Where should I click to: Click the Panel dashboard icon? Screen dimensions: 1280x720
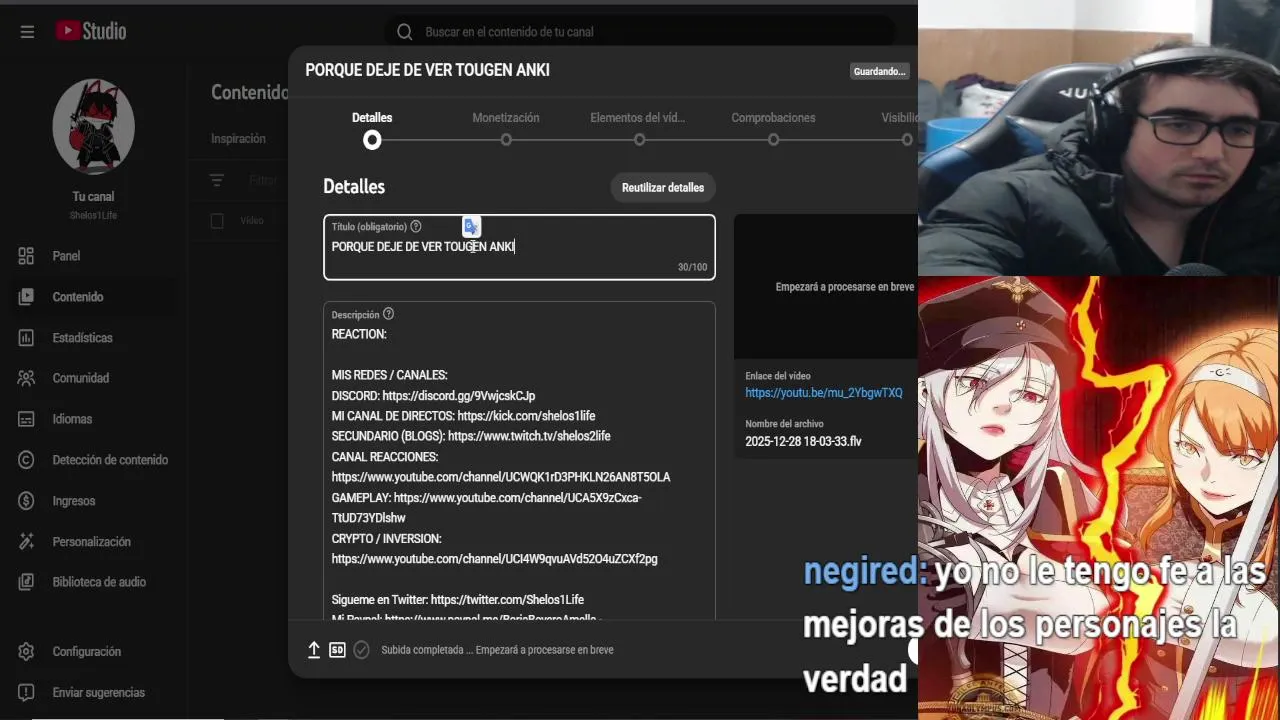click(26, 256)
